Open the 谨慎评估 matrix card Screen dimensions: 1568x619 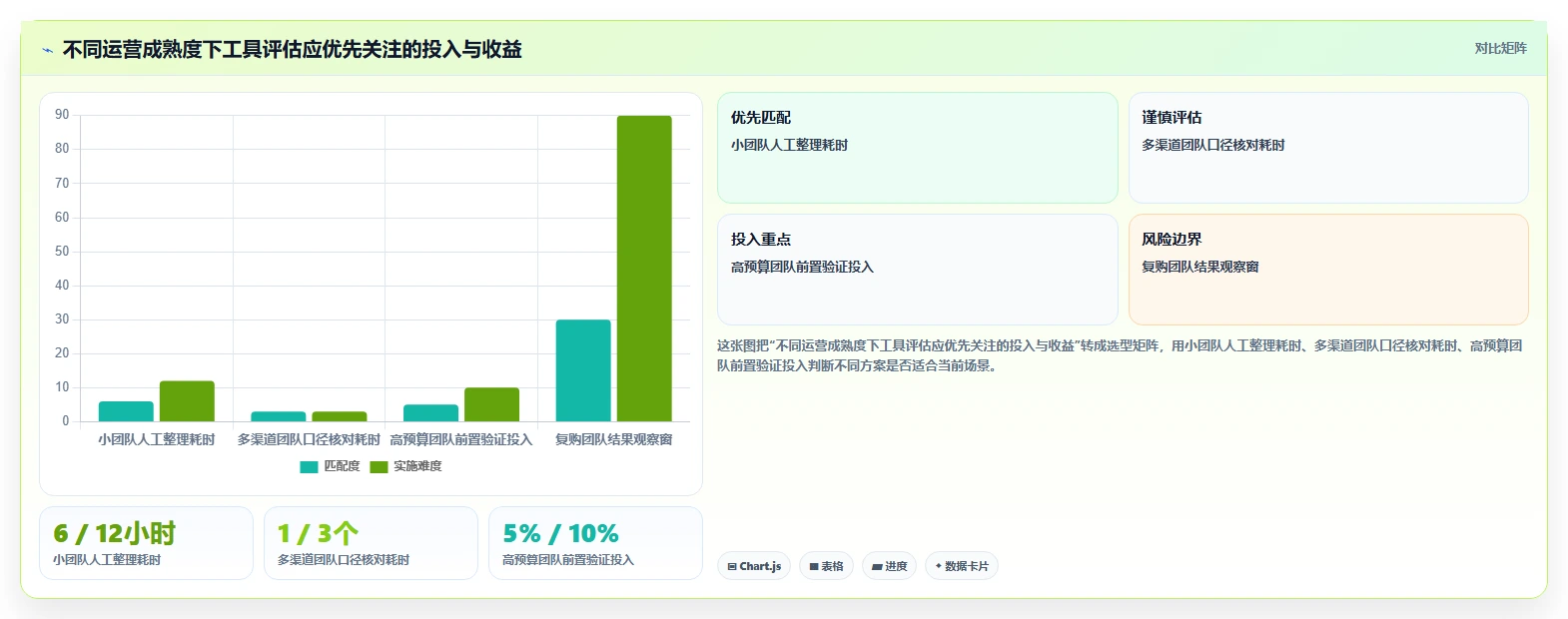(x=1328, y=148)
